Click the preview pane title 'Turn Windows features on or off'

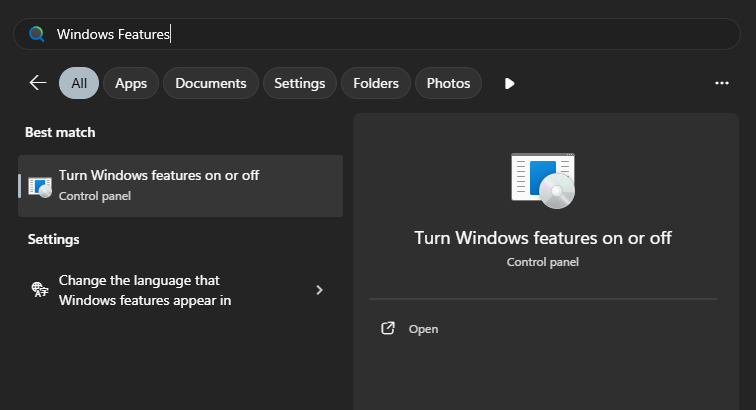coord(543,238)
